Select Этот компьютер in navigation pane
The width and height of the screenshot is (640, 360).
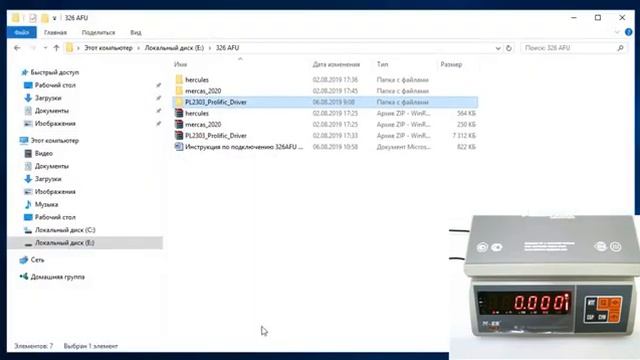point(55,140)
